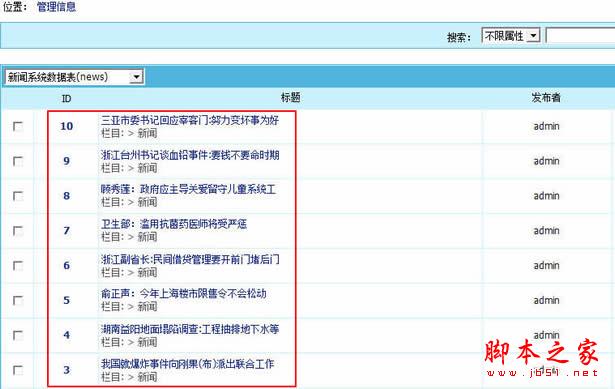Select the checkbox for row ID 3

tap(18, 370)
